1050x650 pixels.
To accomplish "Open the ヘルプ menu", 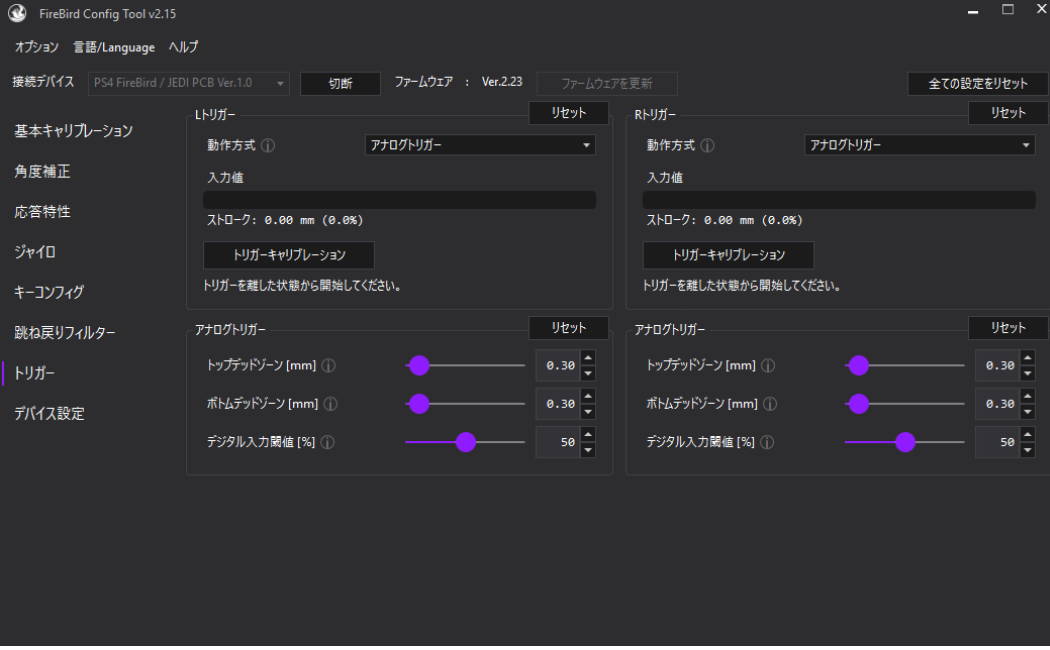I will click(x=183, y=47).
